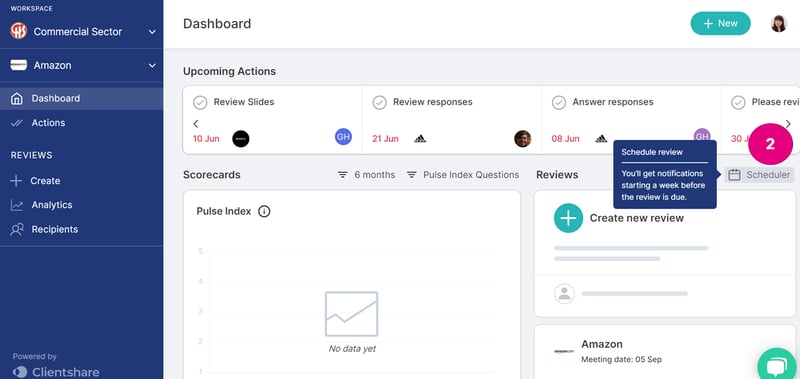Click the Review responses action title
This screenshot has height=379, width=800.
point(433,102)
